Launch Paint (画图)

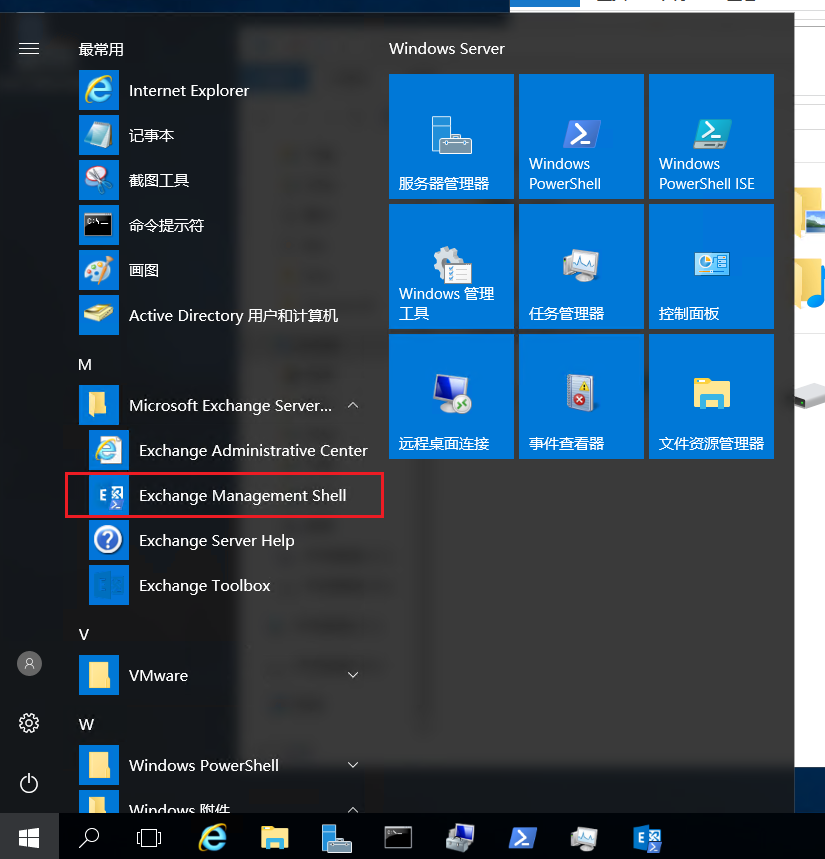pos(219,270)
